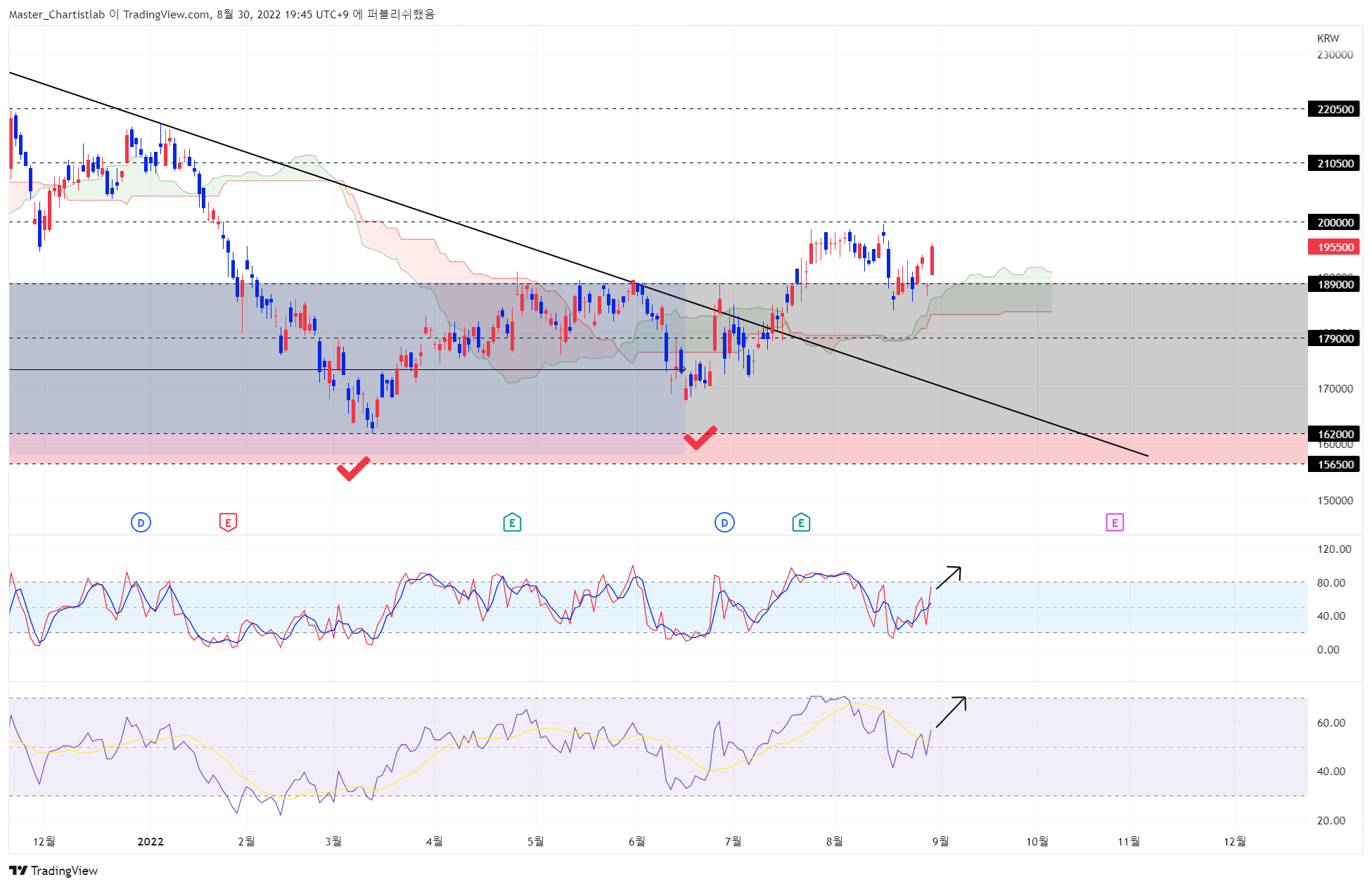Click the 200000 price level label

(1334, 222)
